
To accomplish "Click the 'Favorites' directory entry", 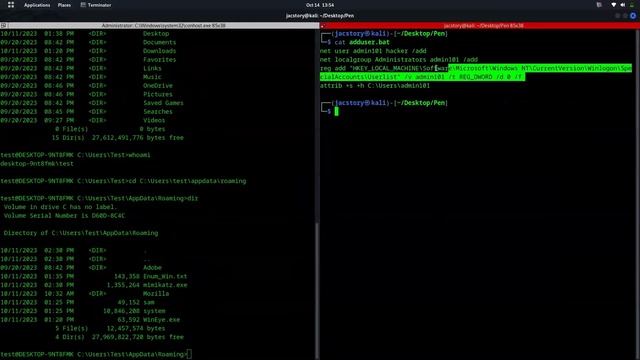I will click(159, 60).
